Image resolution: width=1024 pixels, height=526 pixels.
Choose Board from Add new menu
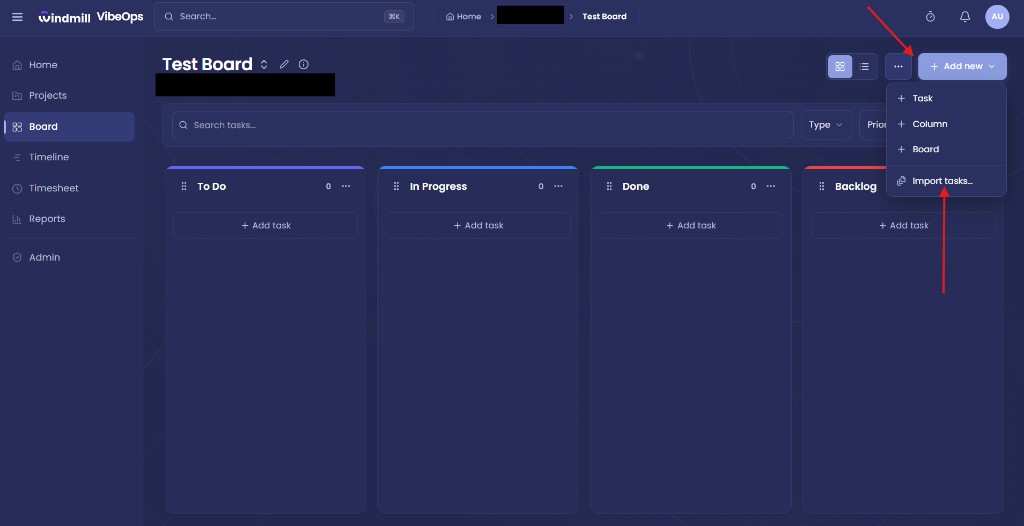(x=946, y=149)
